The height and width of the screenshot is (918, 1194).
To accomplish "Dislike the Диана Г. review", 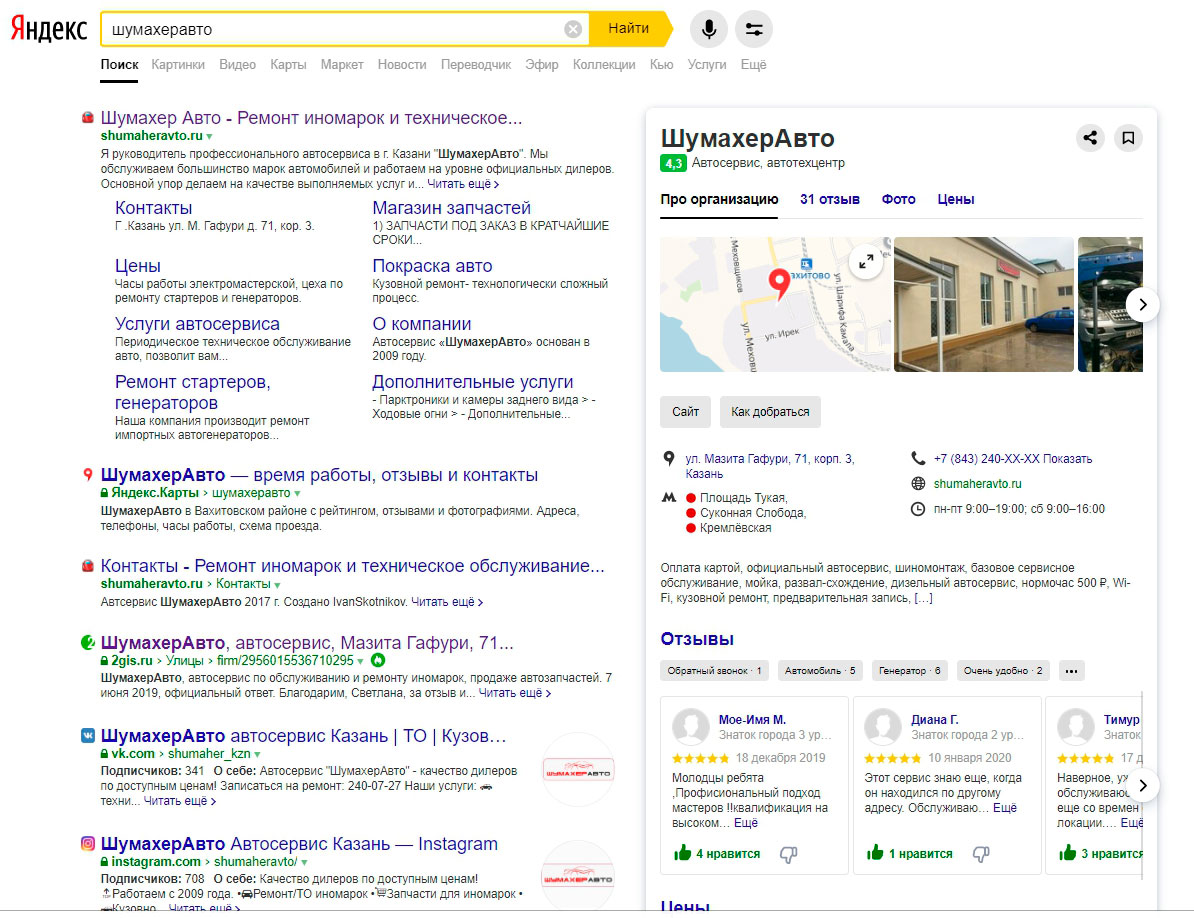I will (981, 855).
